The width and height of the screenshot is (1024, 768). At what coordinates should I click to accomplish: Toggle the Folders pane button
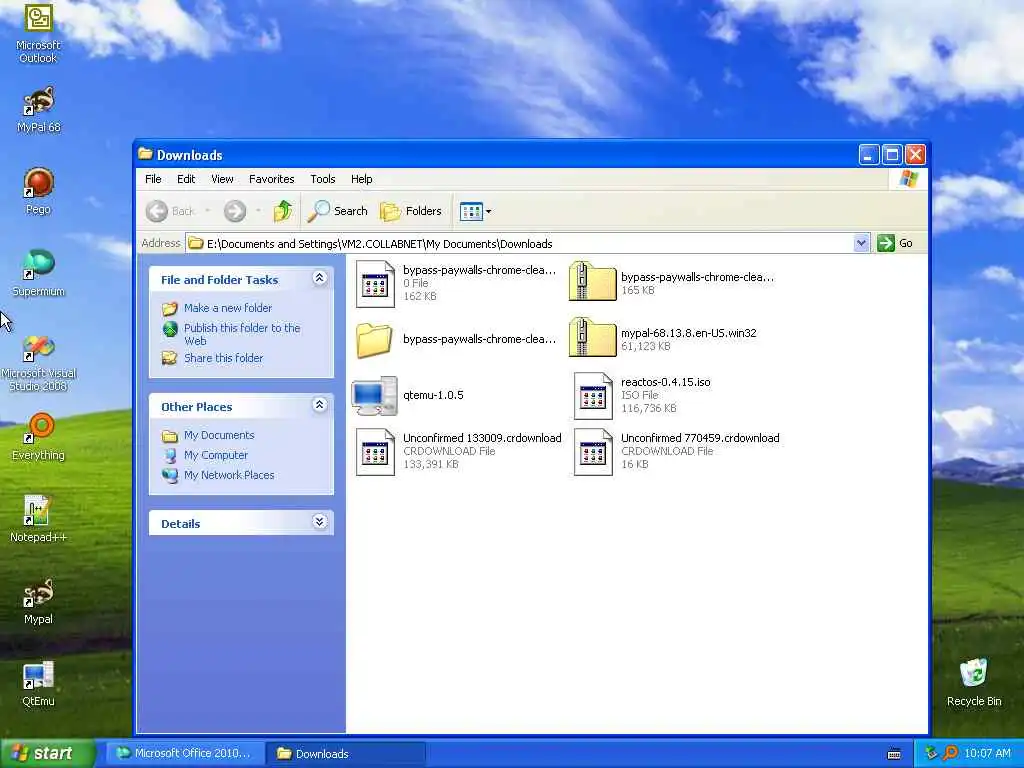[411, 211]
